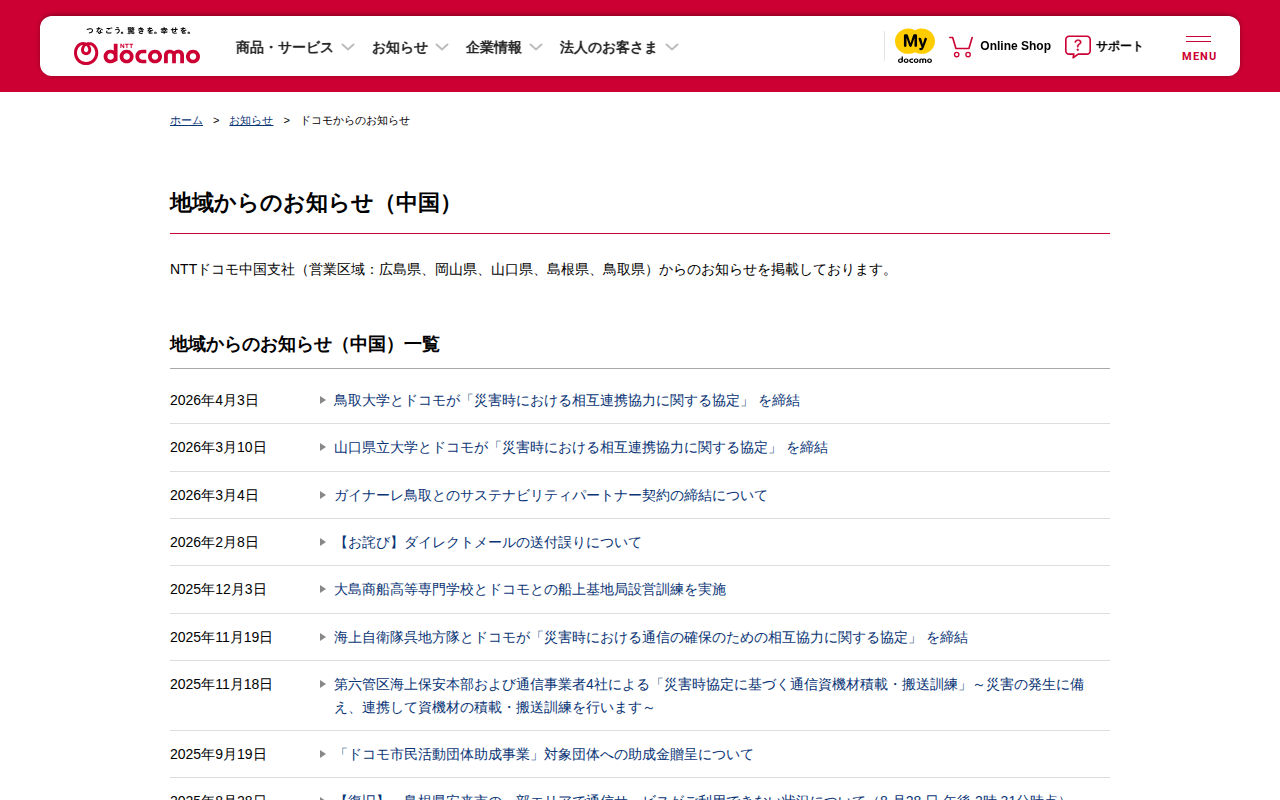Open 山口県立大学とドコモ agreement news

581,447
